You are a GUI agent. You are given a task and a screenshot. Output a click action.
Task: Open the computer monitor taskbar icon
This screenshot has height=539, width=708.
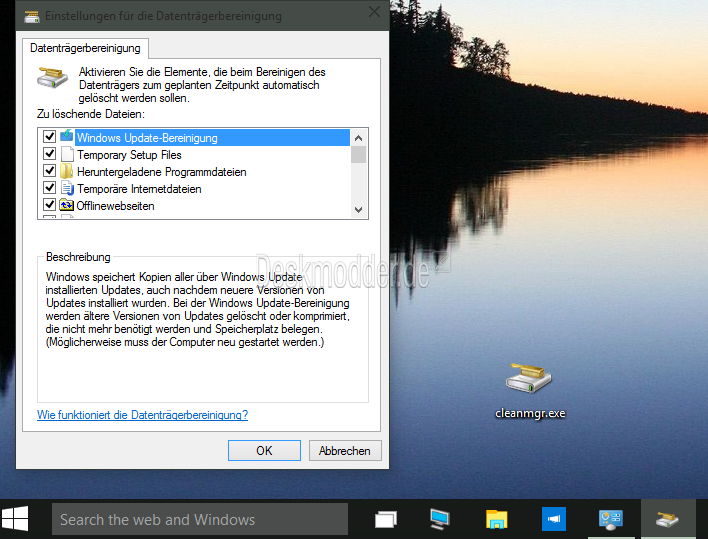(440, 519)
